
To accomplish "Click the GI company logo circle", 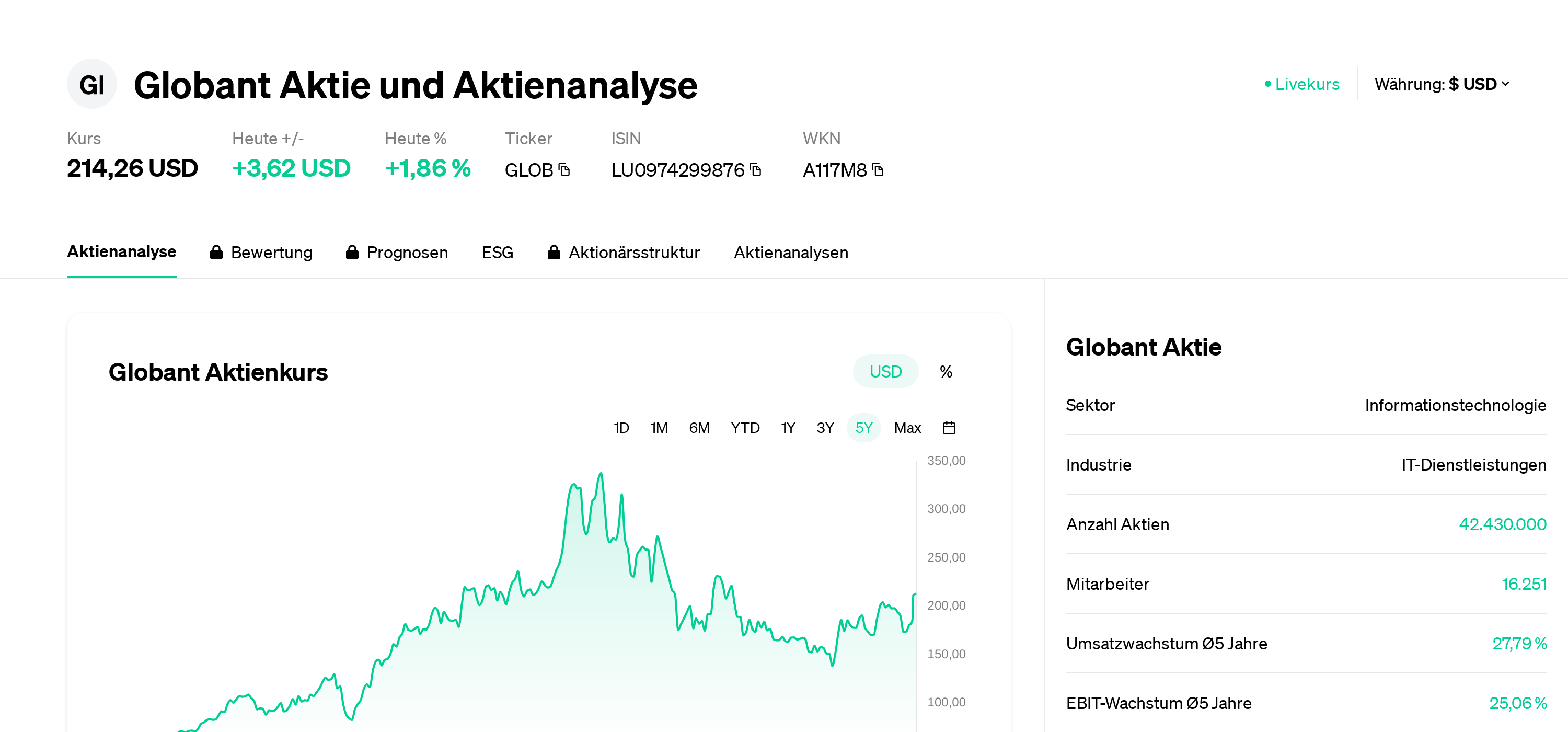I will tap(92, 85).
